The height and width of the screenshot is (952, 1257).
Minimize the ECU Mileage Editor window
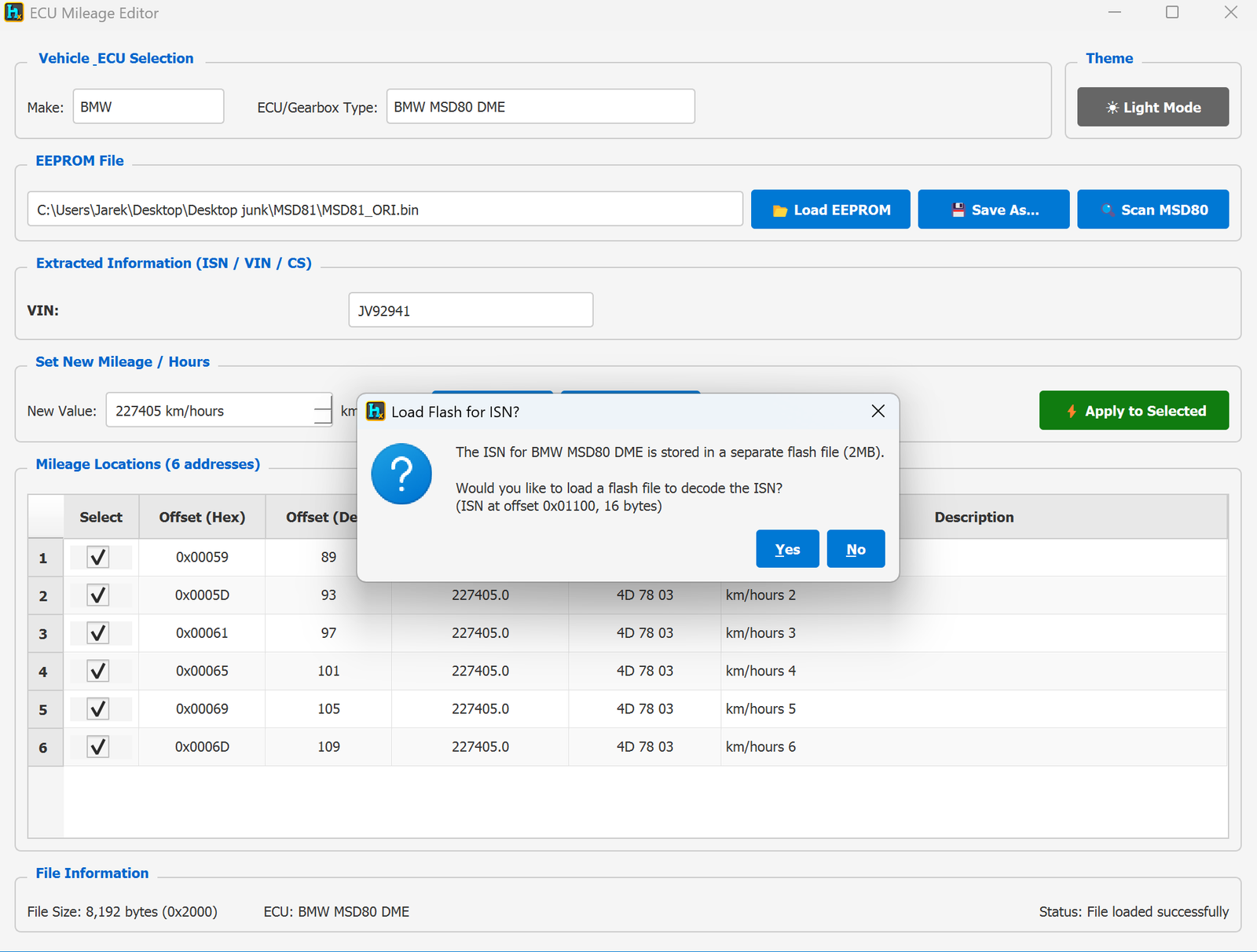(1115, 13)
